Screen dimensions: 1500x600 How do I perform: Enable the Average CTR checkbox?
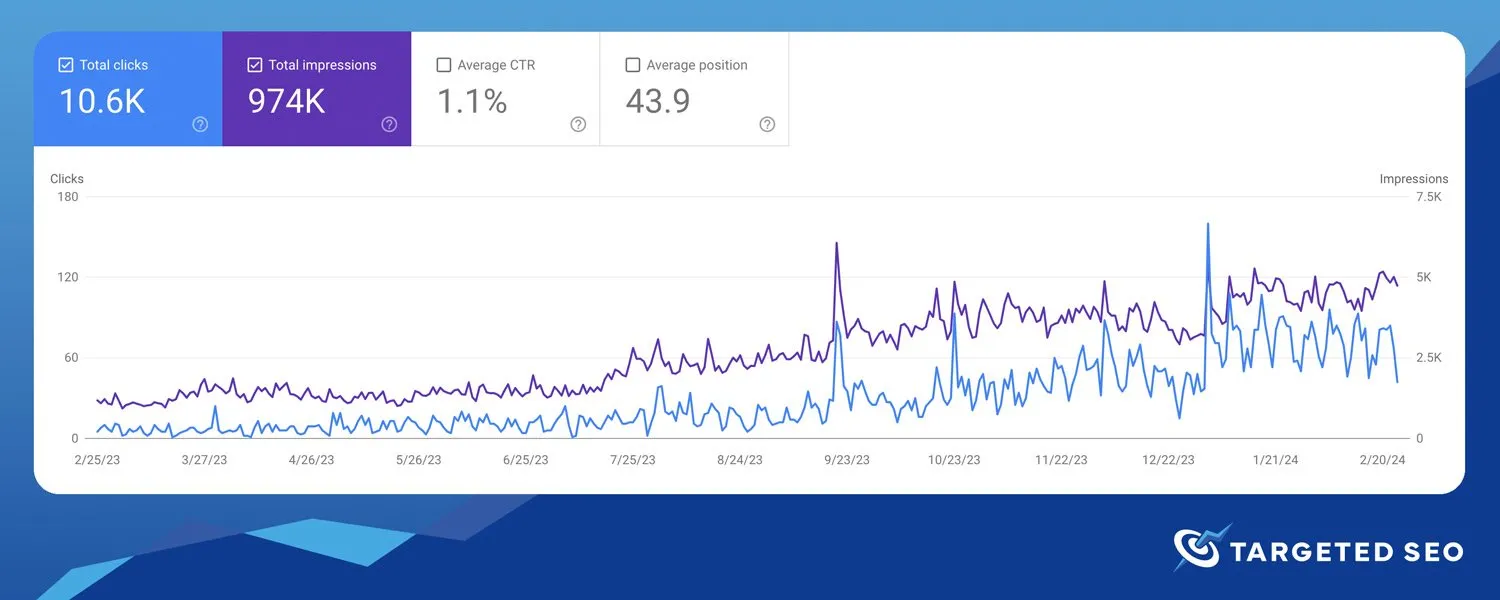point(444,65)
